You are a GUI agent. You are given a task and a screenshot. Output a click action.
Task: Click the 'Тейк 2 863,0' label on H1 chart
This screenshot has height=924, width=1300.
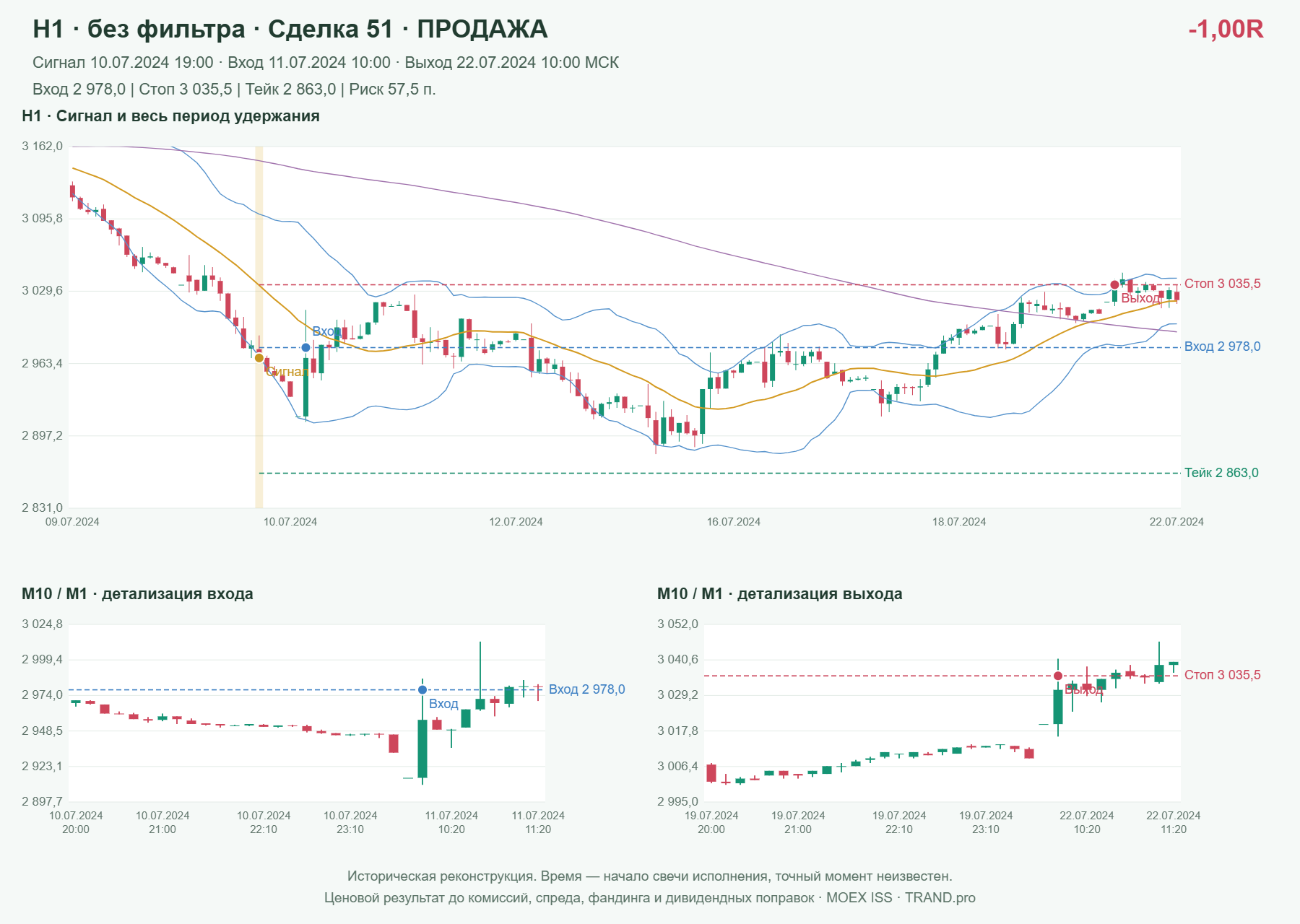point(1221,473)
